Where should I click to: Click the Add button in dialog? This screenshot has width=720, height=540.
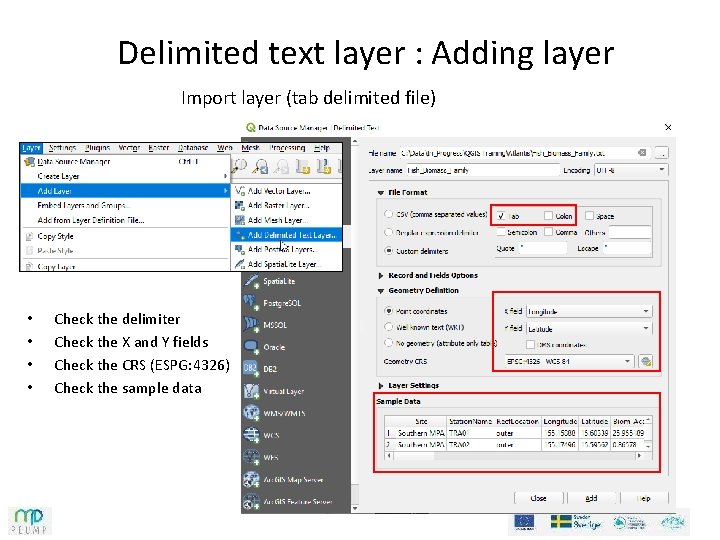point(591,498)
